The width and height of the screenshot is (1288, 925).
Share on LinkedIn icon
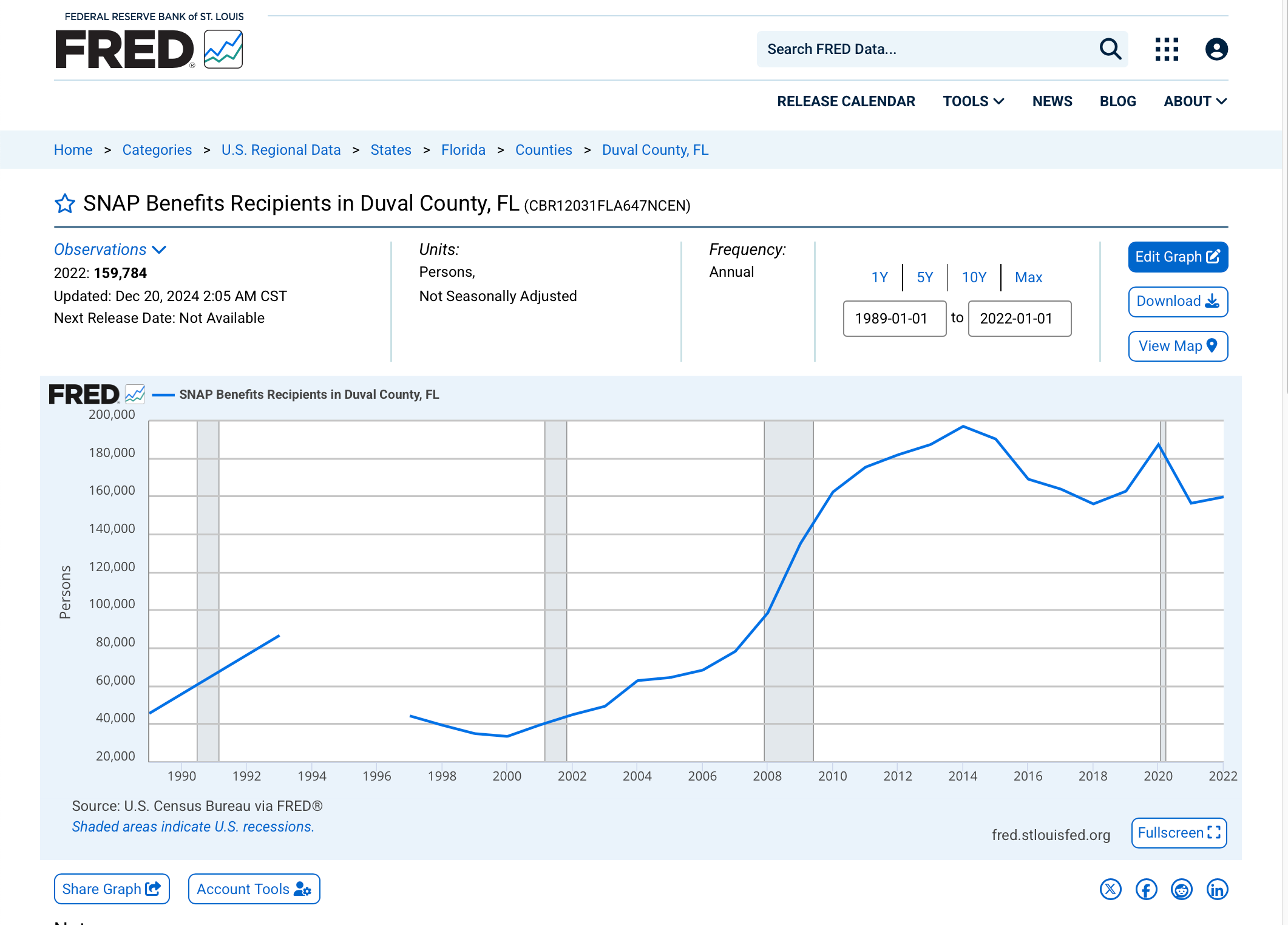pyautogui.click(x=1217, y=889)
